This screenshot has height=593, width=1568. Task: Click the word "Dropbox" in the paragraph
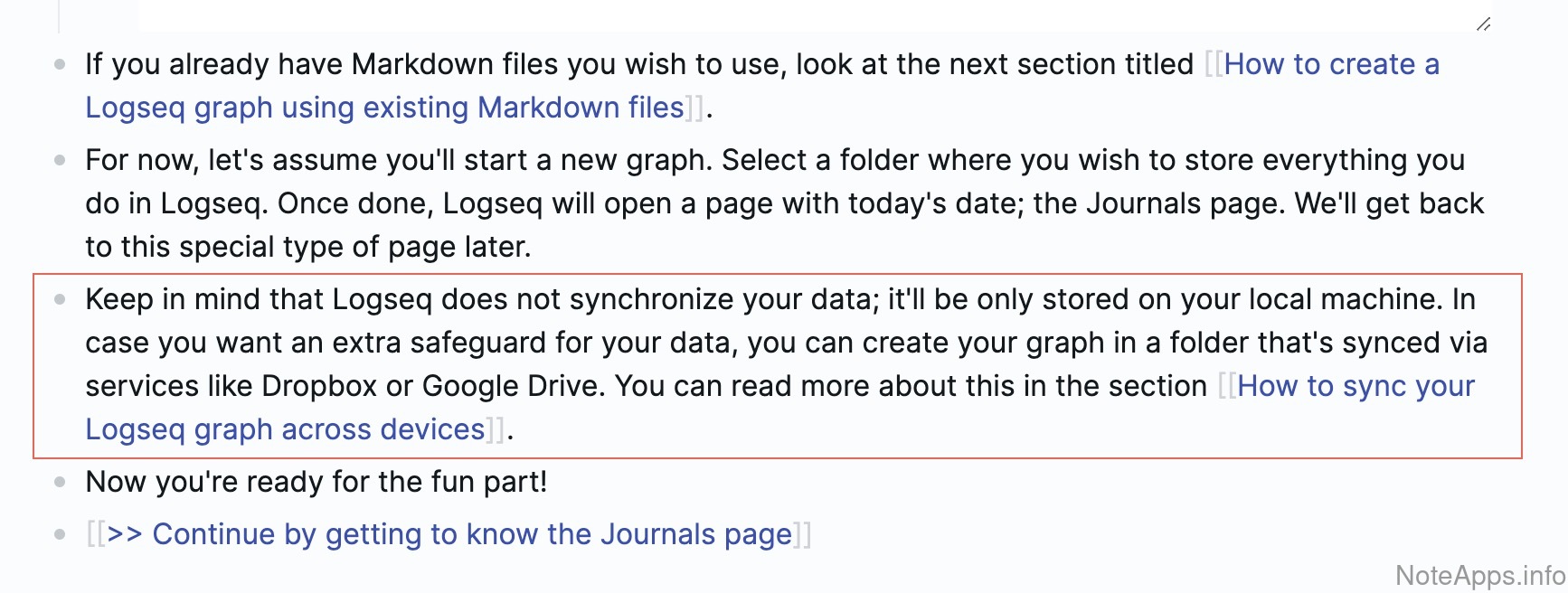pyautogui.click(x=318, y=386)
